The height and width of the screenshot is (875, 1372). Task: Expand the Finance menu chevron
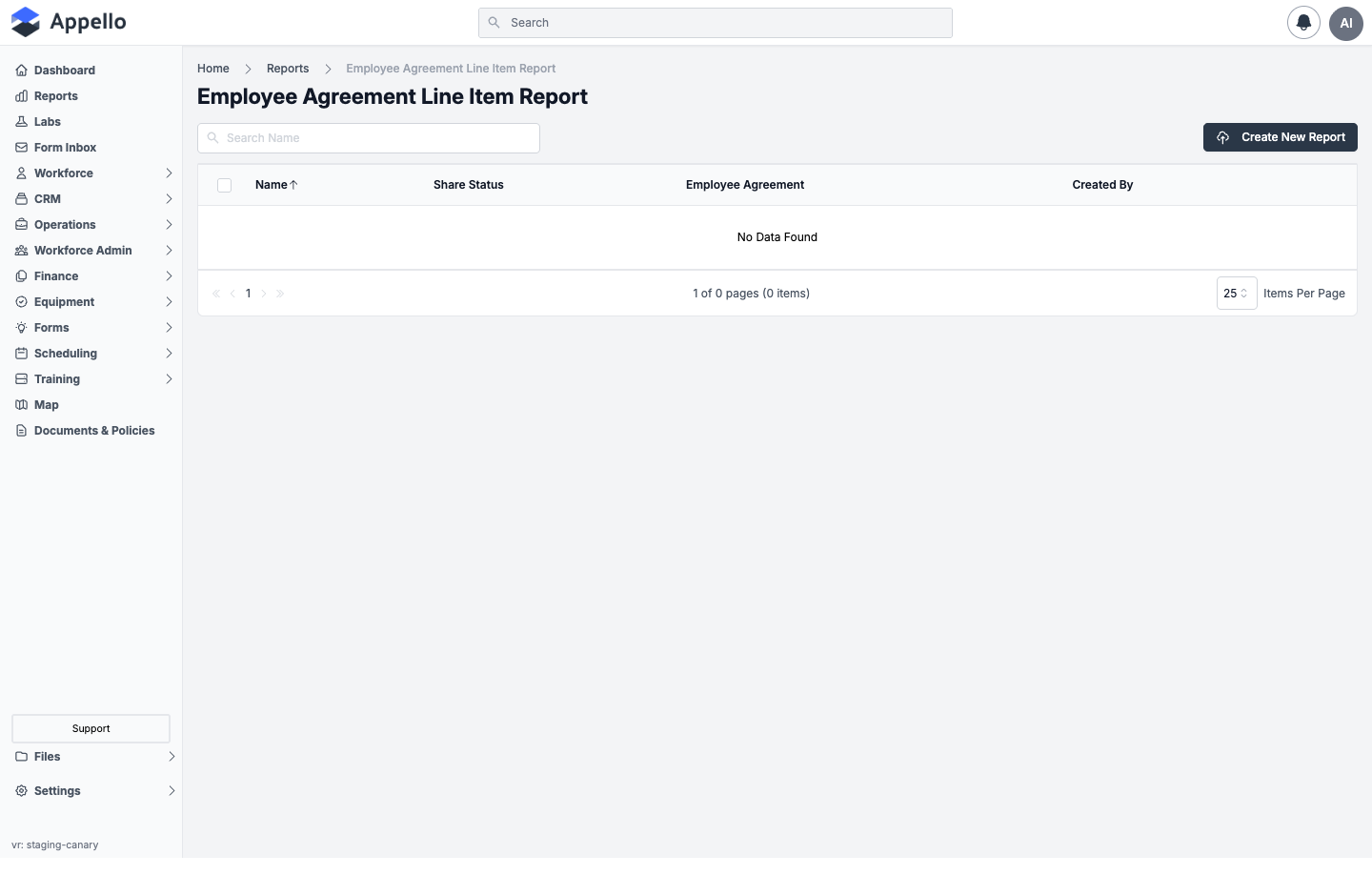(169, 276)
